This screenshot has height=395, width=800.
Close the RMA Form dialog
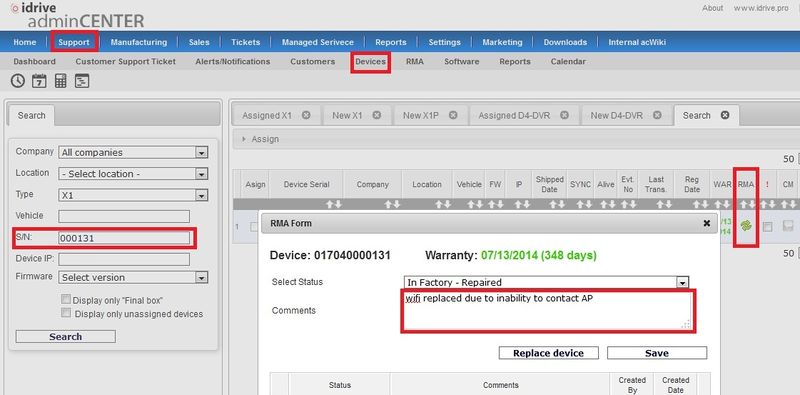tap(707, 223)
